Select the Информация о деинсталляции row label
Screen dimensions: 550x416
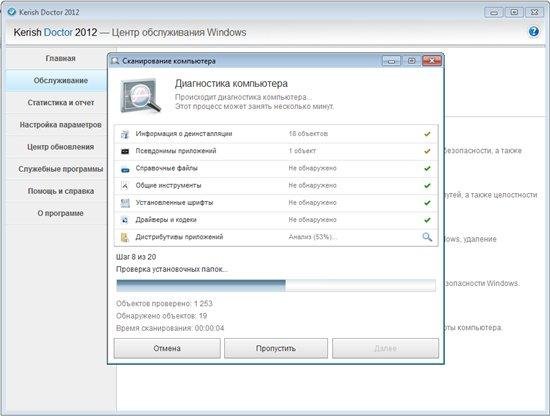184,134
